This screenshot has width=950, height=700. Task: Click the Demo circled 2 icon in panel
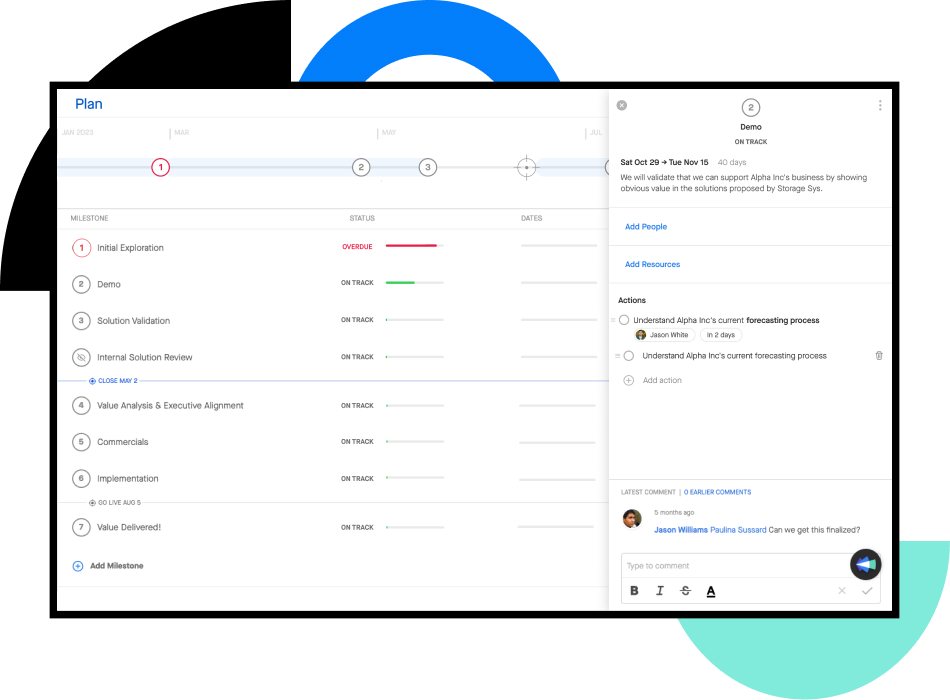pyautogui.click(x=751, y=108)
